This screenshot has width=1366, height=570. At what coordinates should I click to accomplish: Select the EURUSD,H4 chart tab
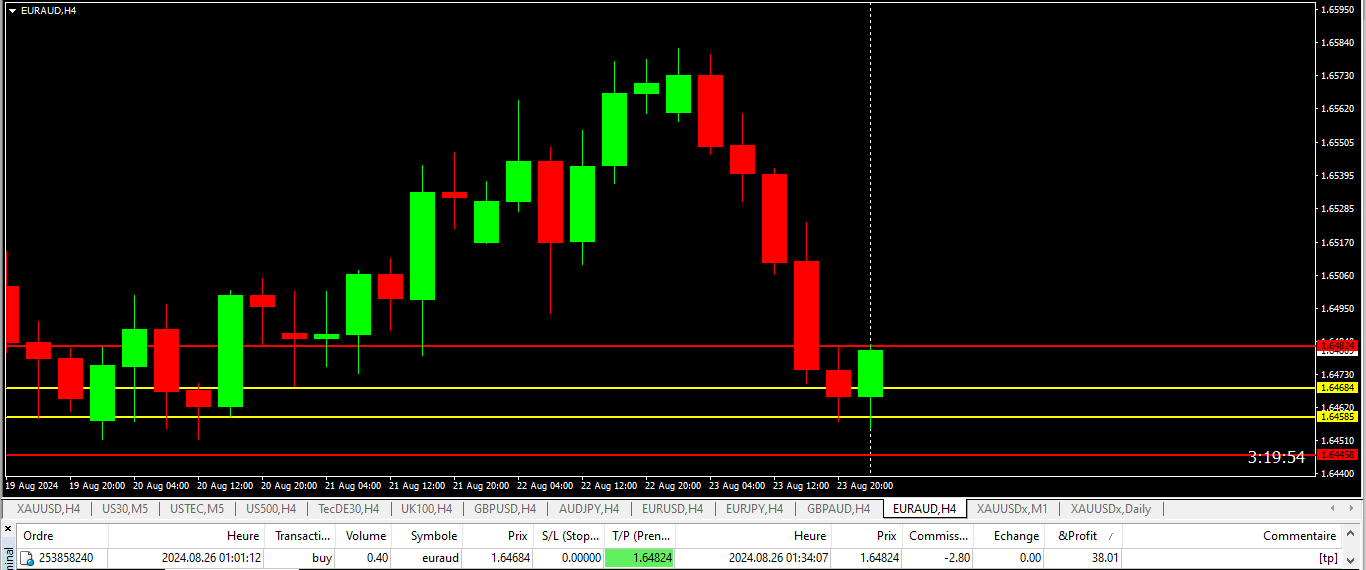point(672,509)
